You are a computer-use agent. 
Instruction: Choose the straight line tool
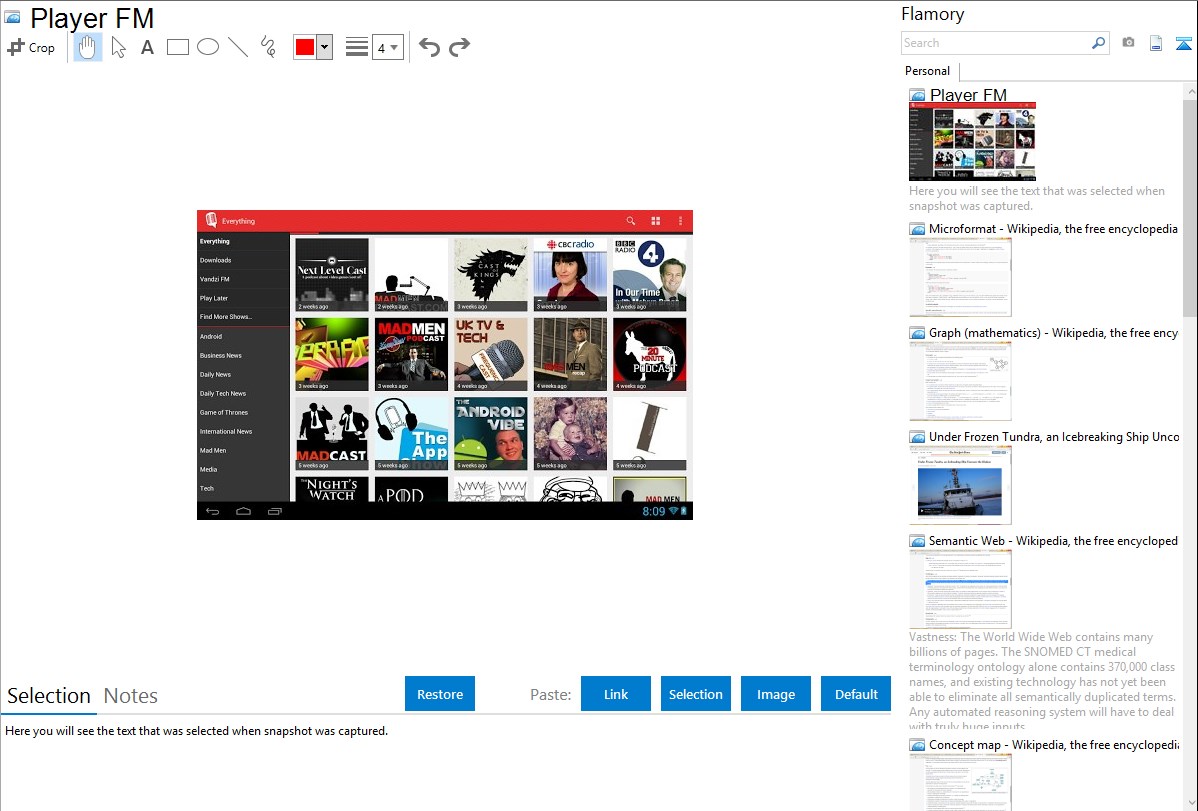coord(238,47)
